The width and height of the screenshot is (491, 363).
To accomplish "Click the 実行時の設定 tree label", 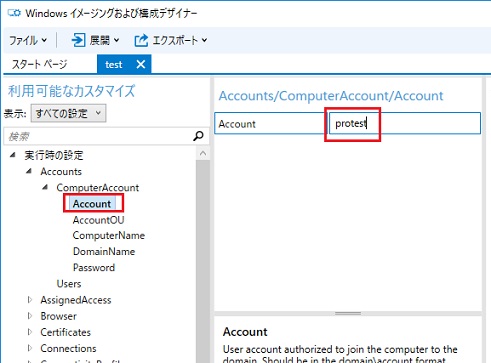I will (x=54, y=155).
